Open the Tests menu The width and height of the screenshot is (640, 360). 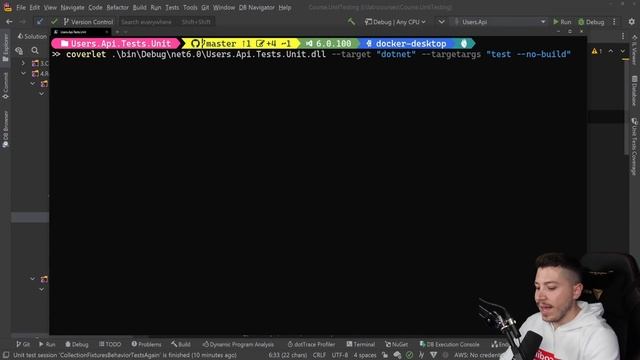click(x=172, y=7)
